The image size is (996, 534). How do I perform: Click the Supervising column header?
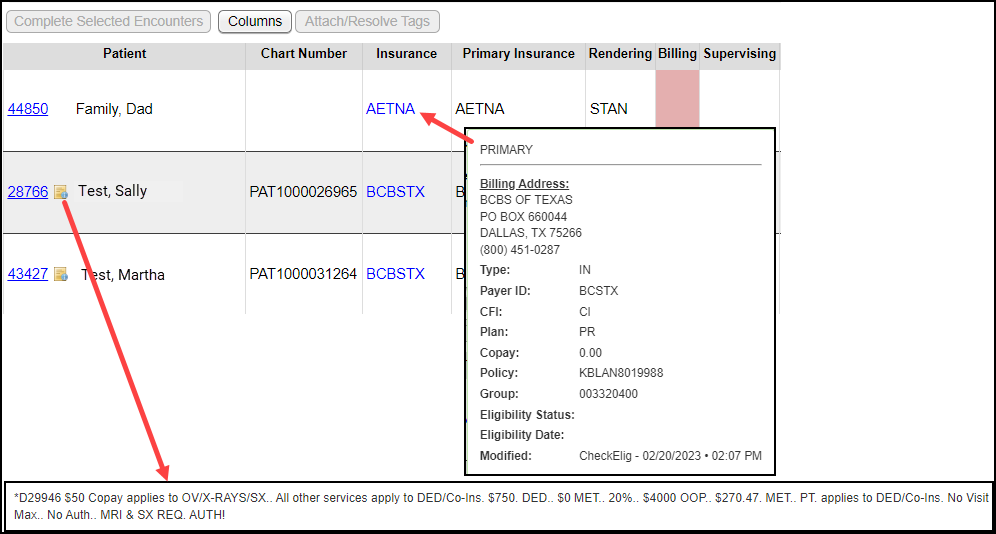739,54
